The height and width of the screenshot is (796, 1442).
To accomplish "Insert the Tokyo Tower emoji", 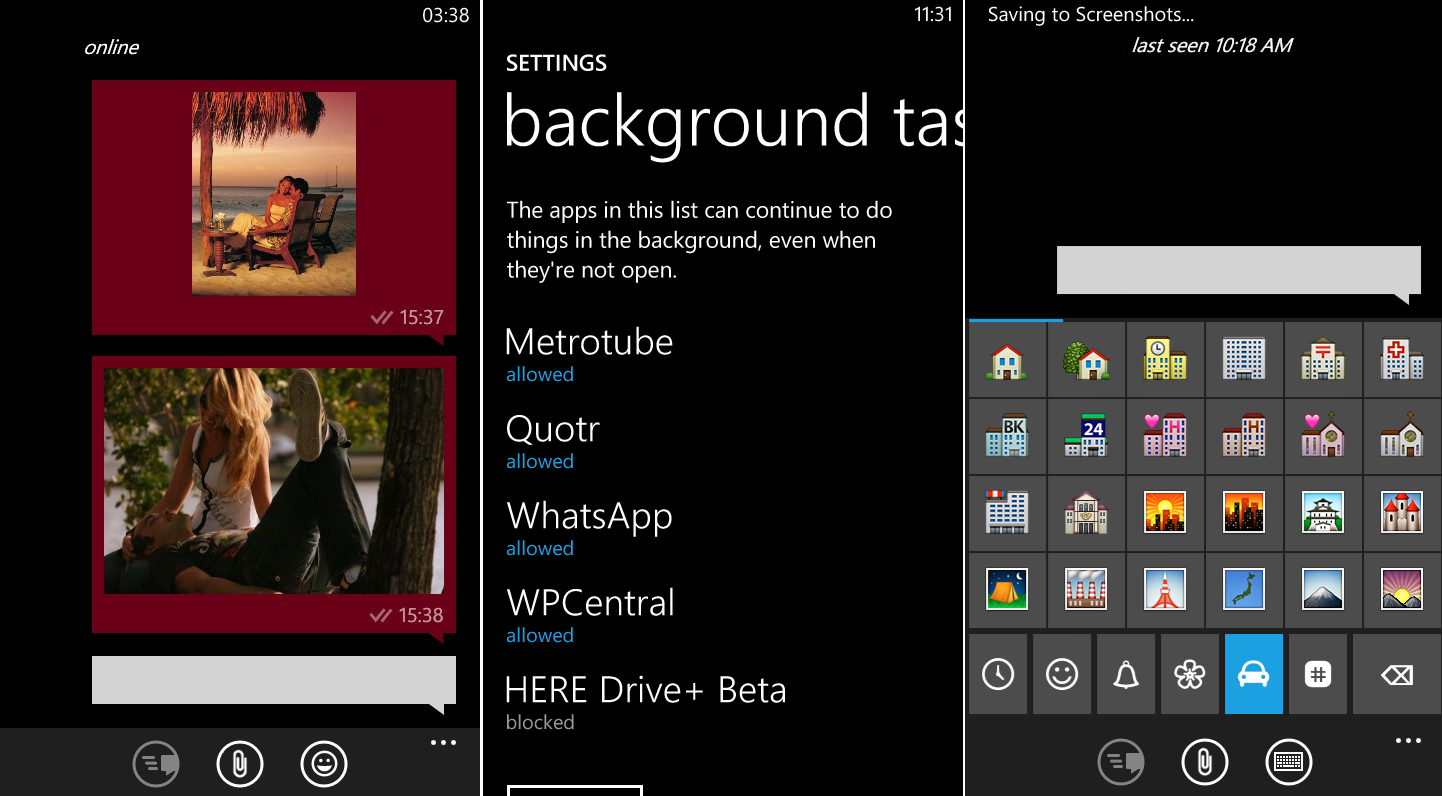I will (x=1165, y=590).
